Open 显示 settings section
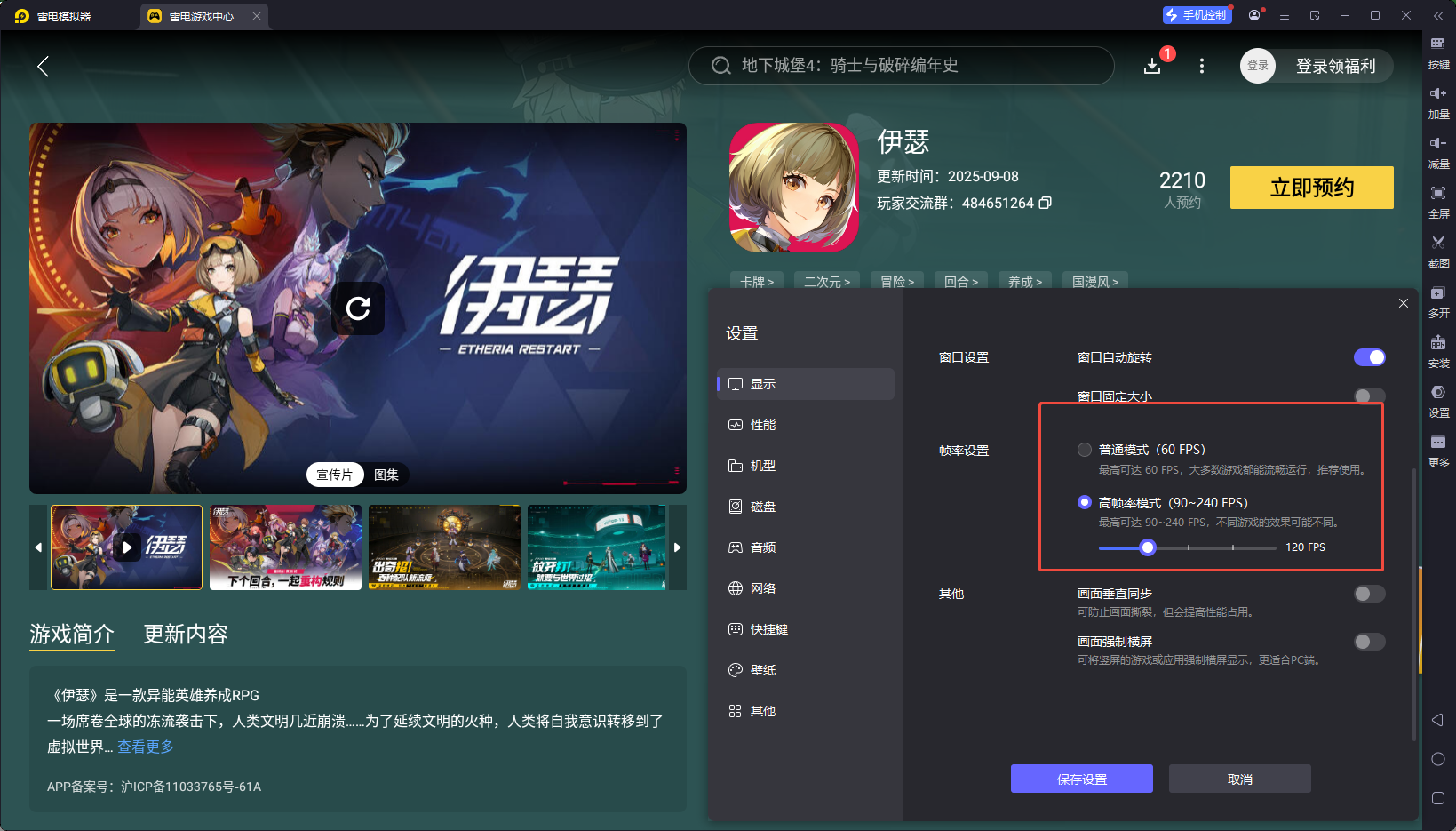 [806, 384]
